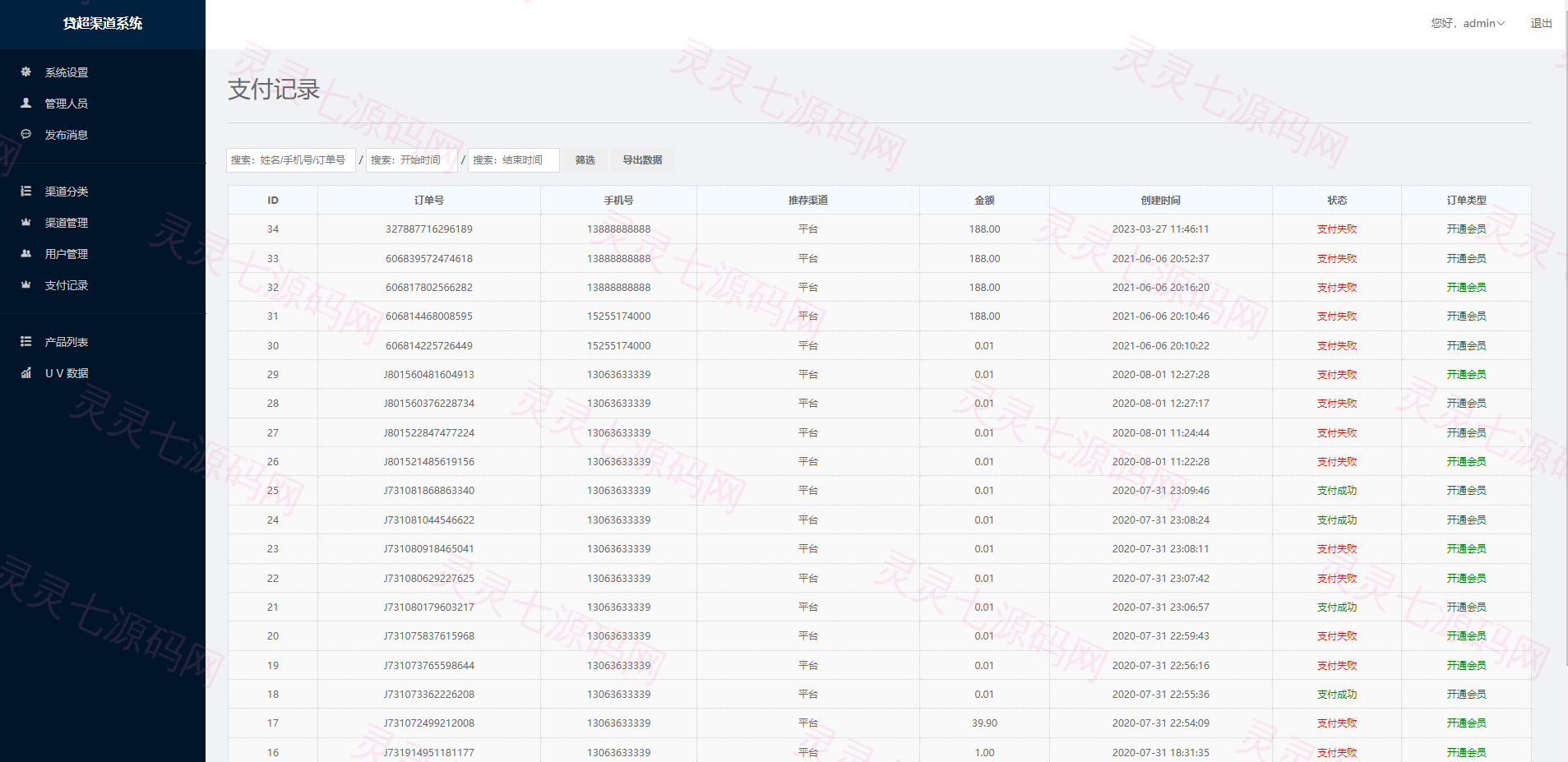1568x762 pixels.
Task: Focus the 结束时间 end time field
Action: point(514,160)
